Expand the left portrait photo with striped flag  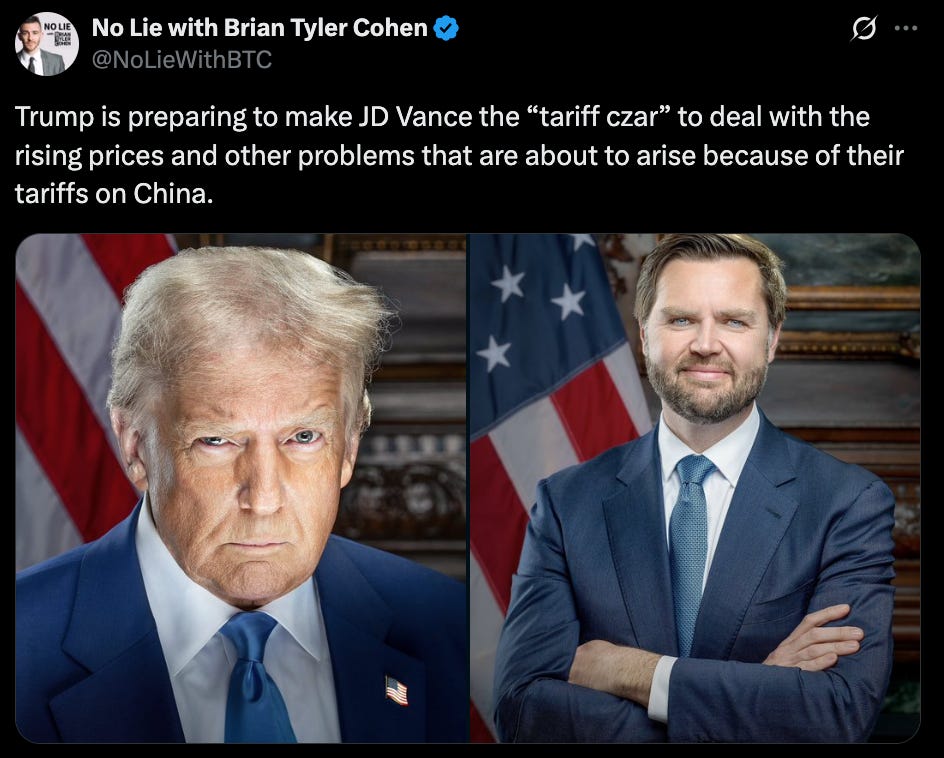coord(241,488)
